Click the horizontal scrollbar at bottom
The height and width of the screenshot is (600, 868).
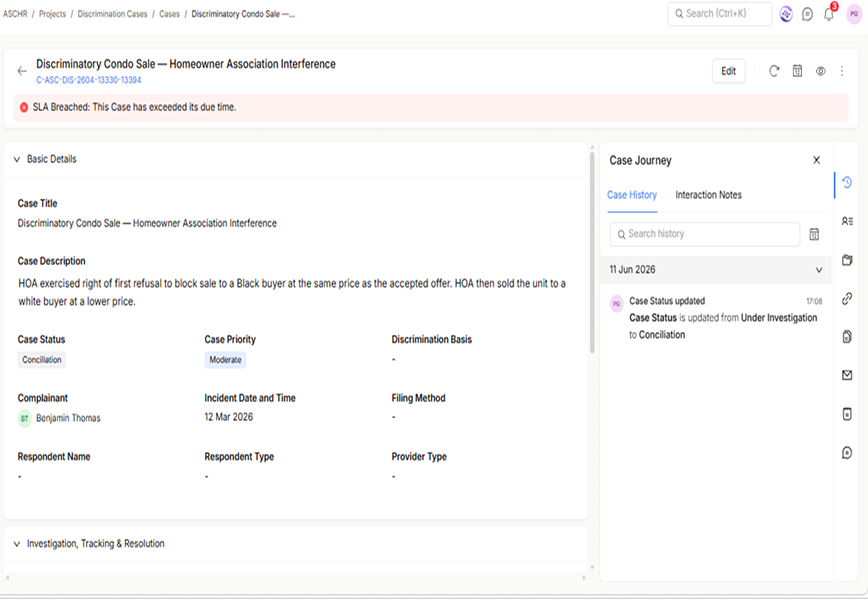point(295,577)
